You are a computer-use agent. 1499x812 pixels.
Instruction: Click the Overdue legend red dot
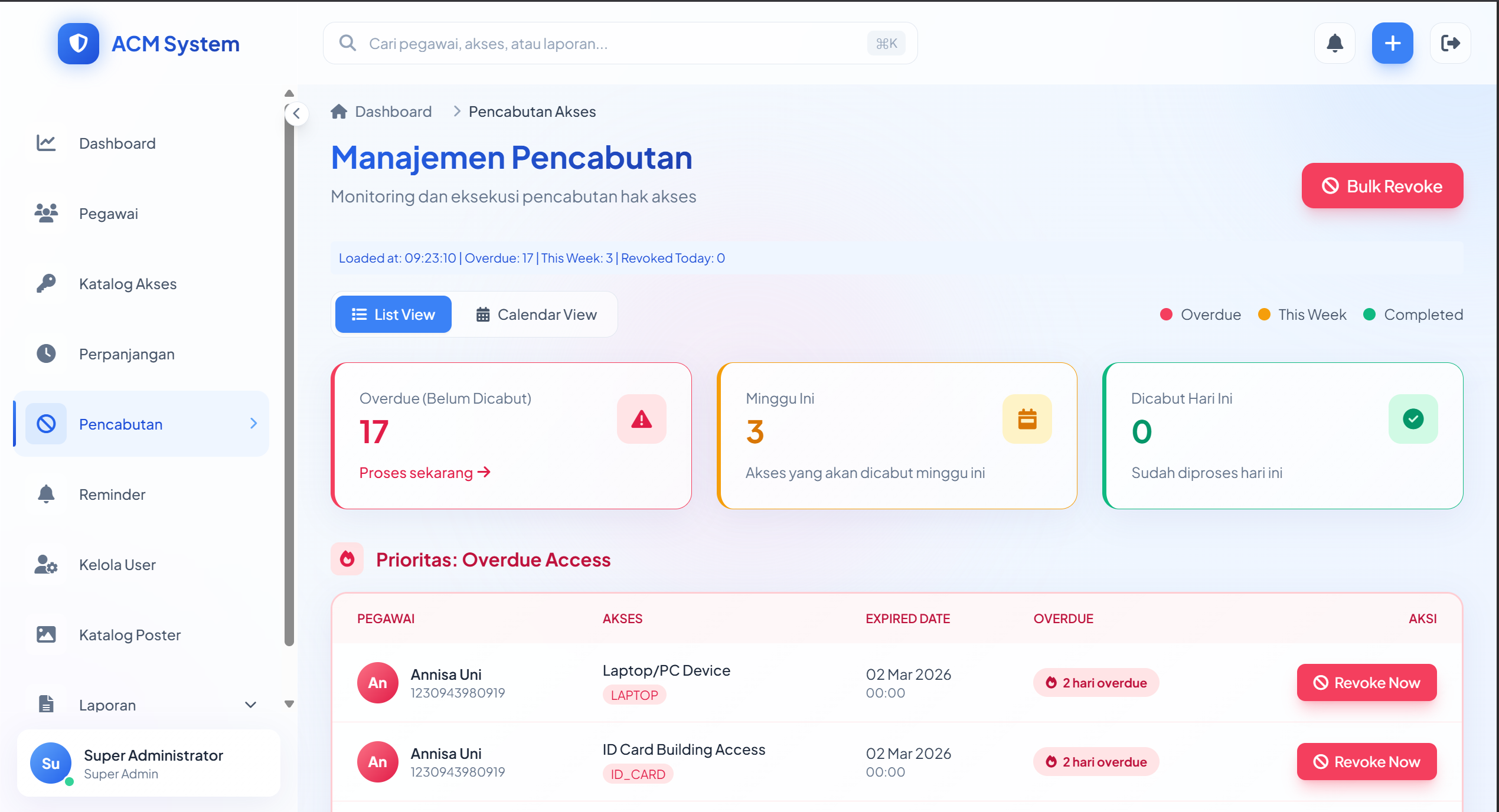click(x=1165, y=315)
